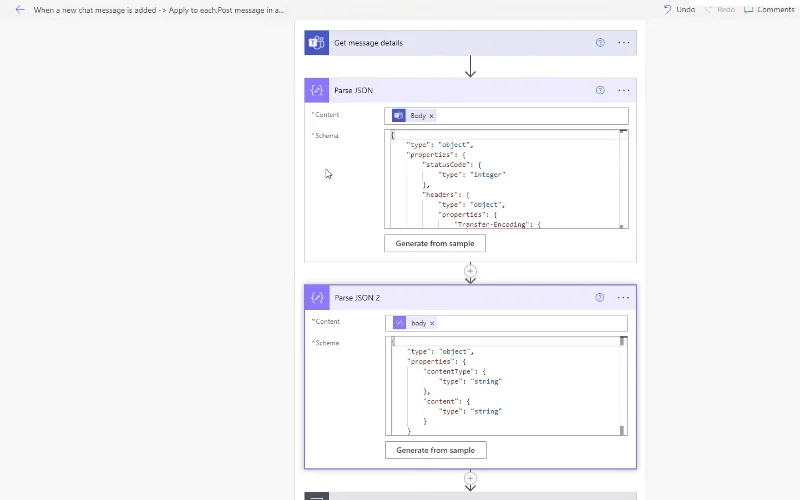Screen dimensions: 800x500
Task: Remove the body token from Parse JSON 2 Content
Action: (432, 323)
